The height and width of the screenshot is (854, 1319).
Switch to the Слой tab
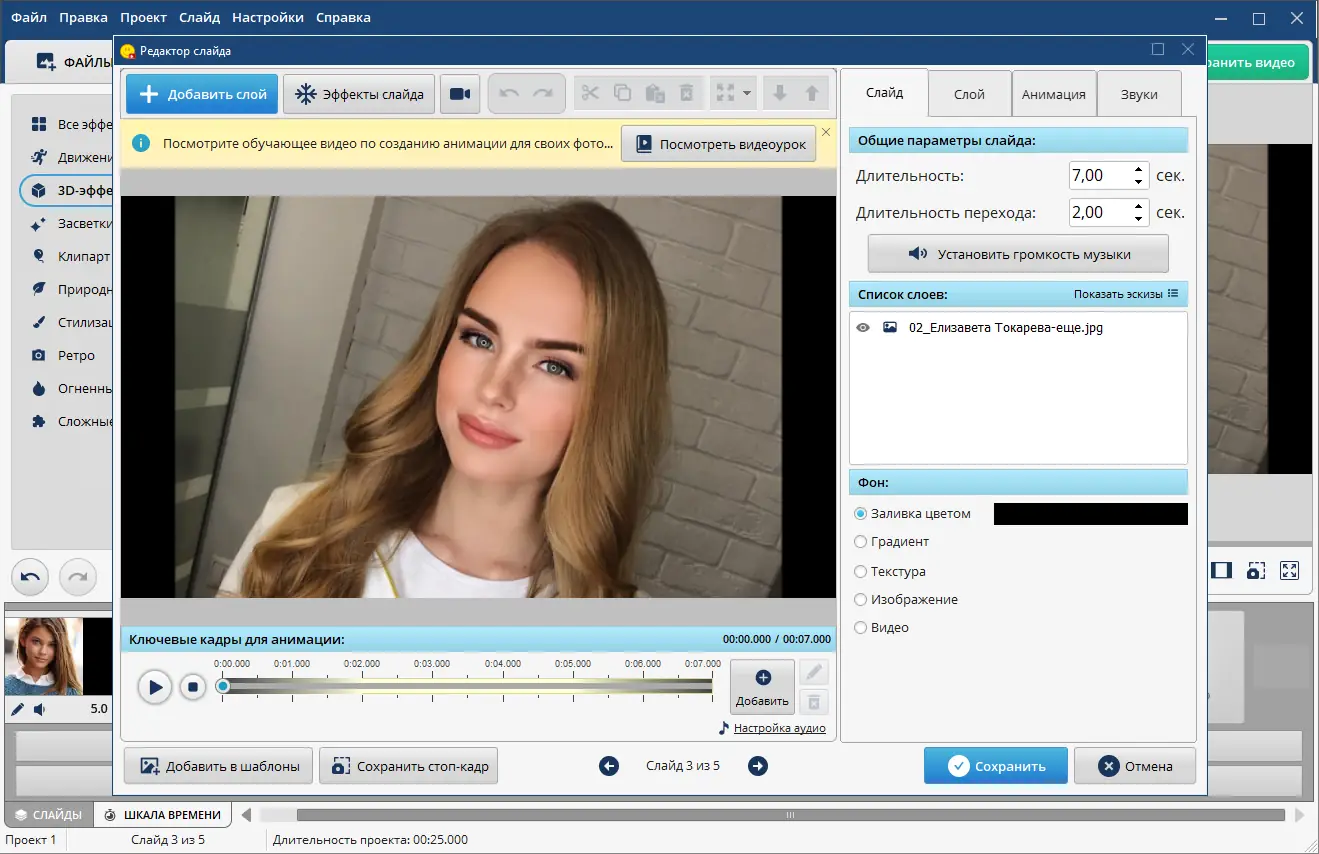[x=969, y=94]
